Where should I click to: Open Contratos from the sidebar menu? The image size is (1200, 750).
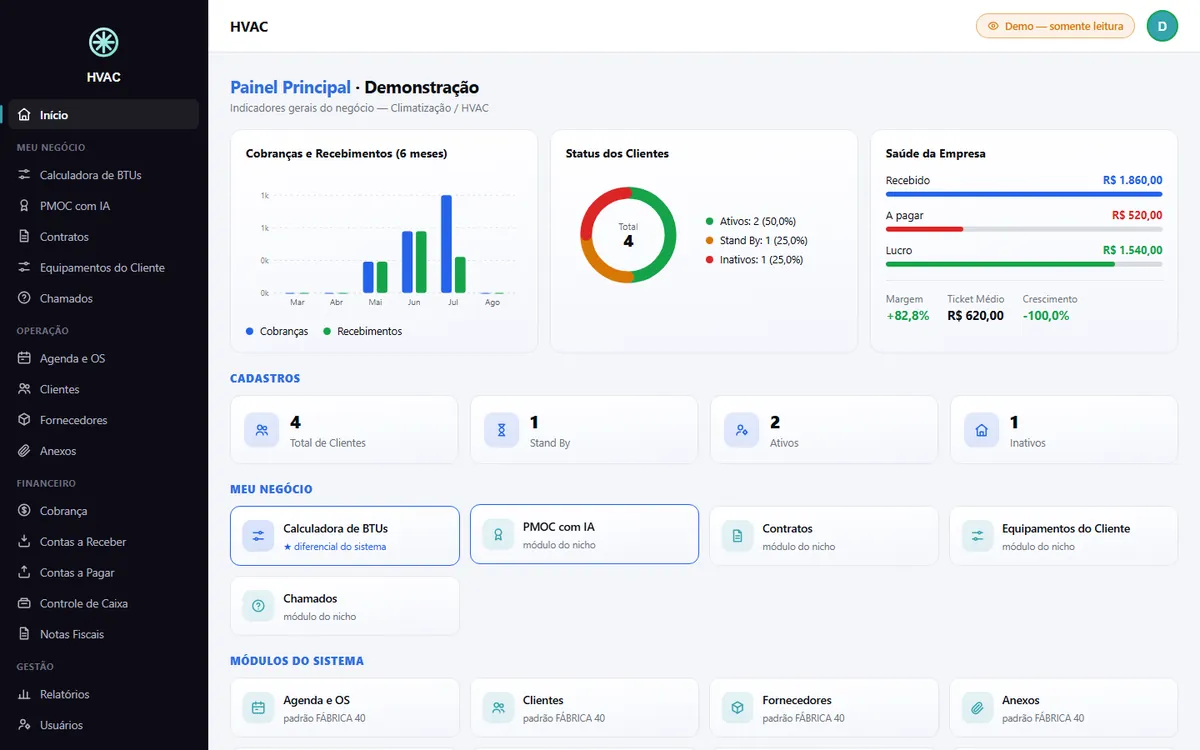click(104, 237)
